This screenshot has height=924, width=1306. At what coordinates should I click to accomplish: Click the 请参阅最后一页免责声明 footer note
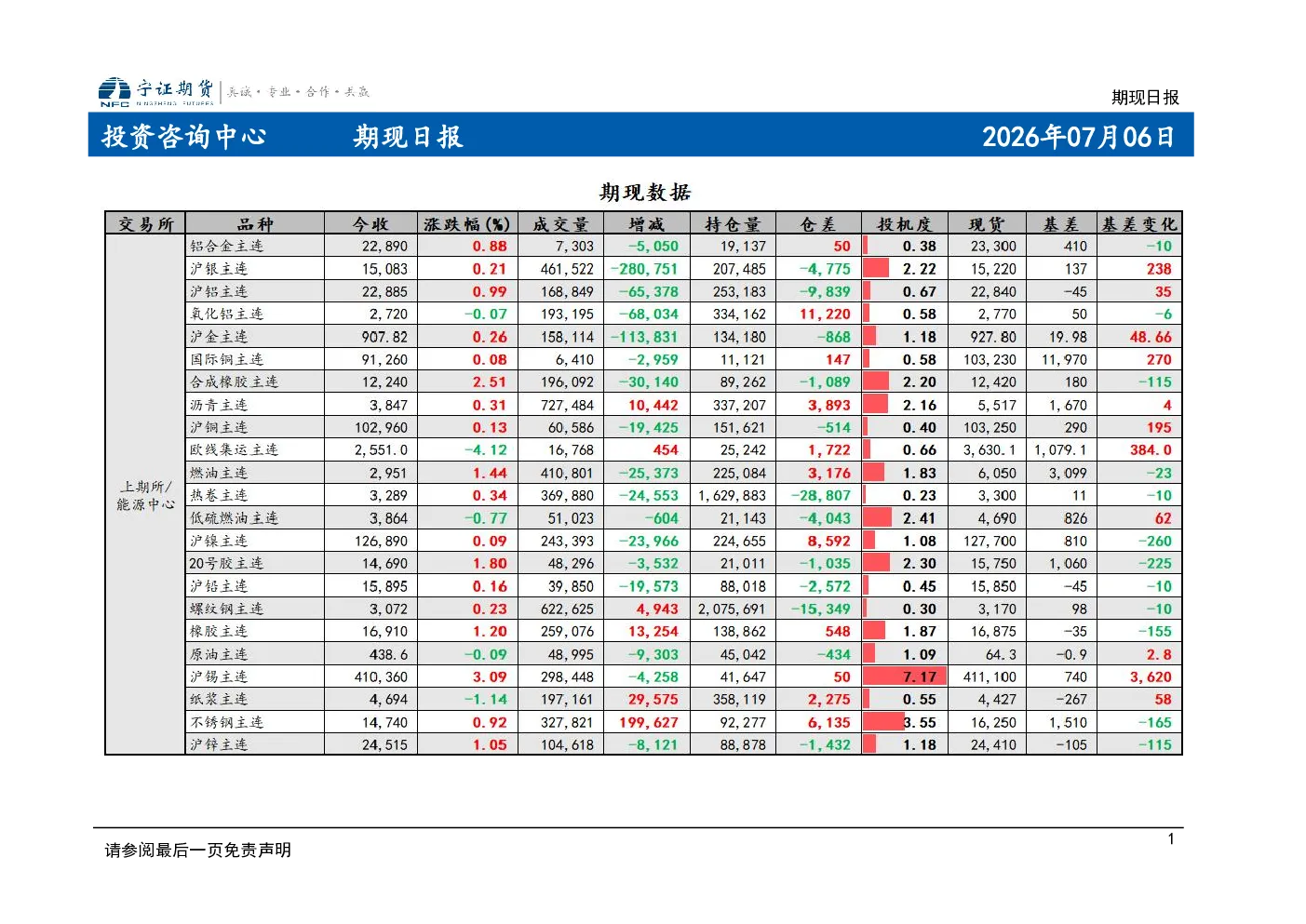pos(198,850)
